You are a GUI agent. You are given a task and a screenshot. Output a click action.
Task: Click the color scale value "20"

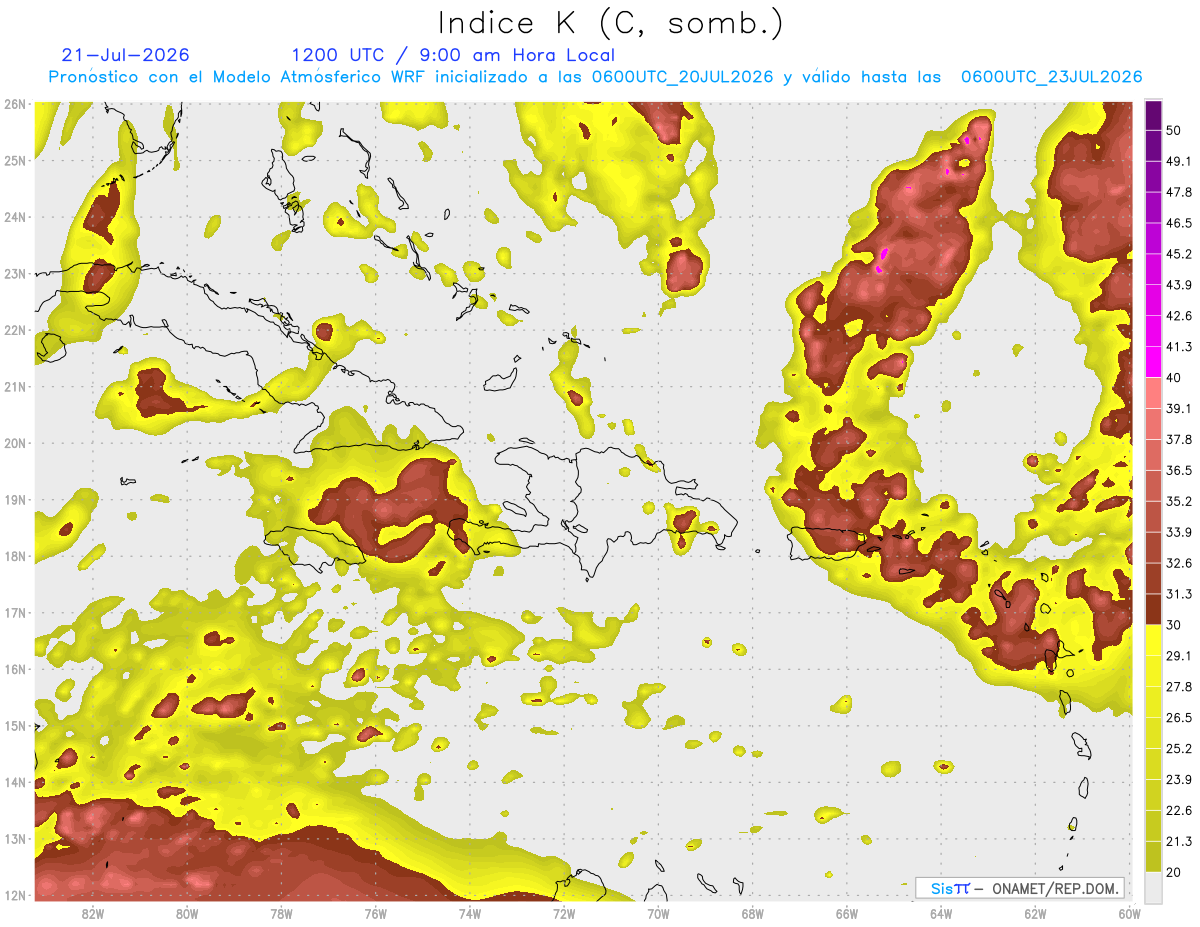[x=1175, y=872]
